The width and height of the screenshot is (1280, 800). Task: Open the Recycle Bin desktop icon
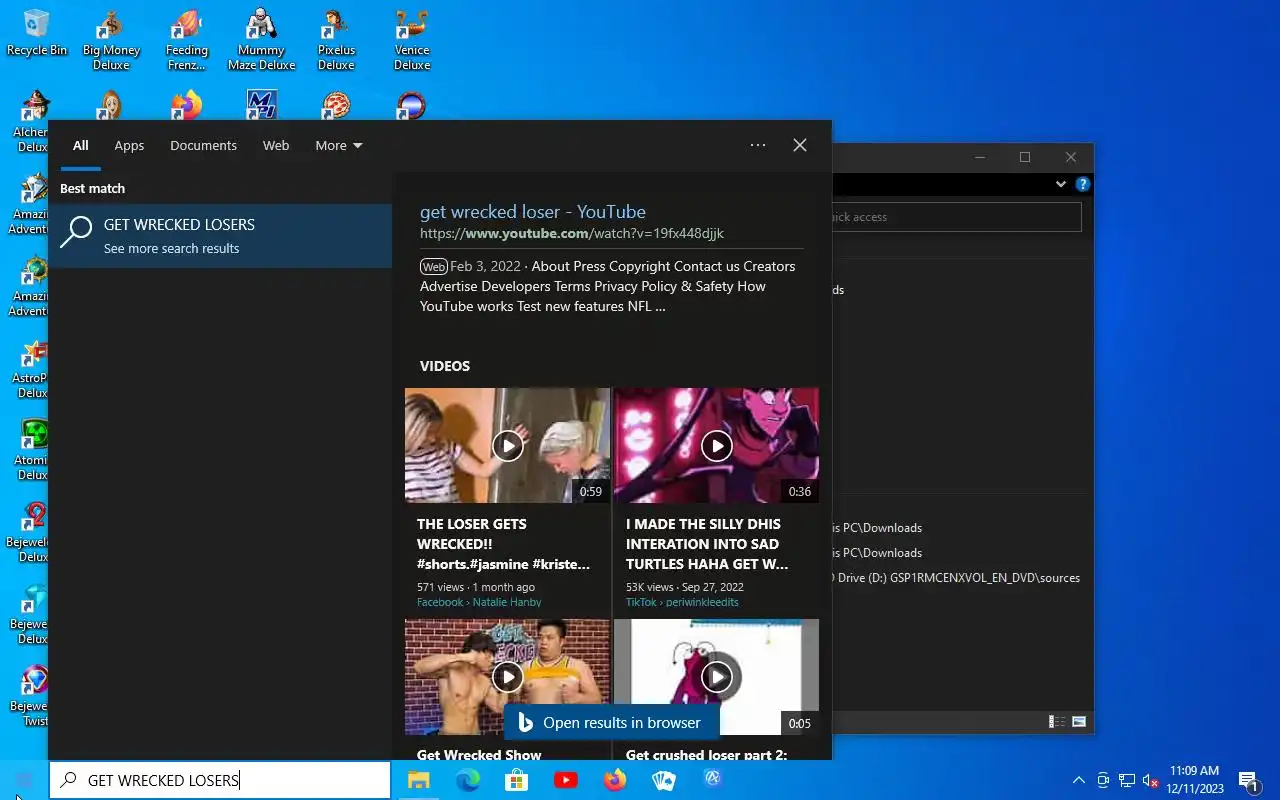coord(37,33)
